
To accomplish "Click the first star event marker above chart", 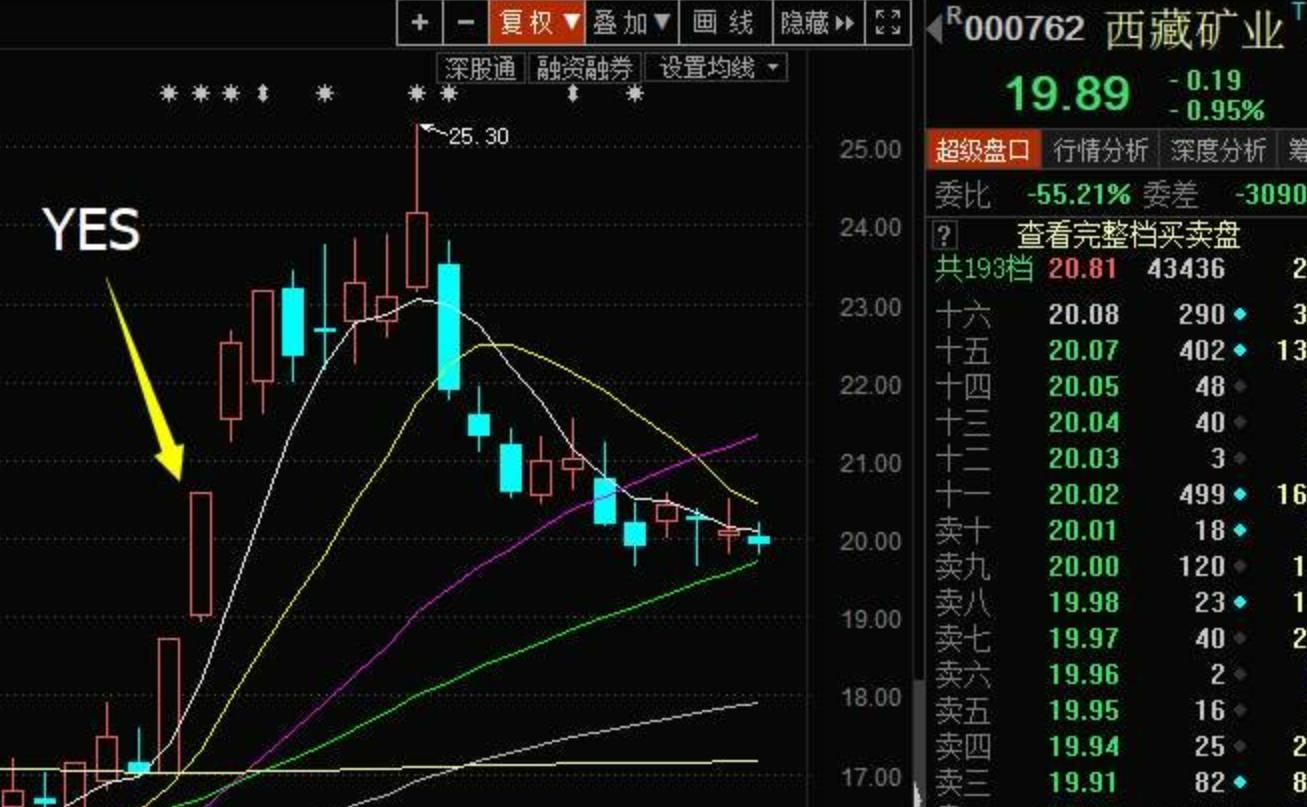I will 169,94.
